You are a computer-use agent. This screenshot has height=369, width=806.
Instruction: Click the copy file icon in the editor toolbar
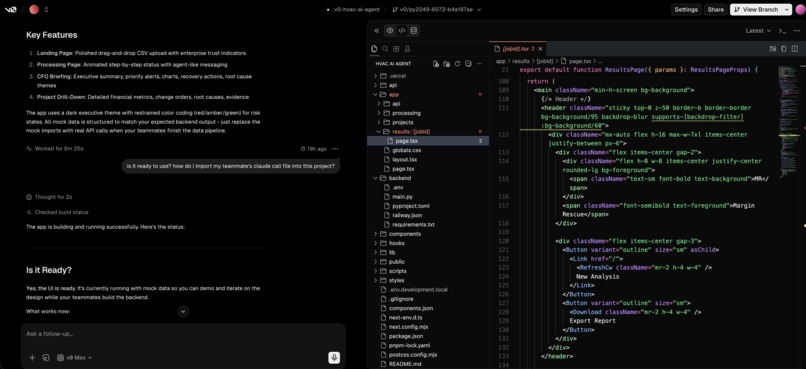(784, 49)
